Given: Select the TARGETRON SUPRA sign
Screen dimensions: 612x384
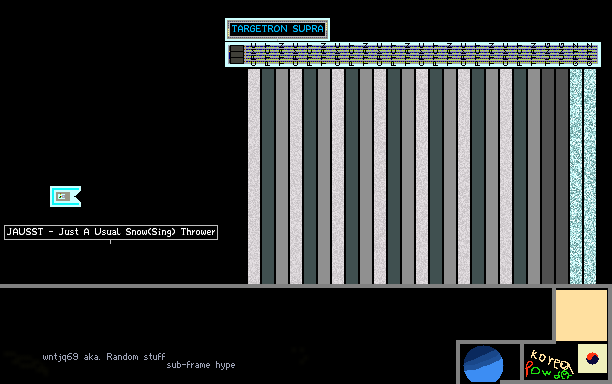Looking at the screenshot, I should click(278, 29).
